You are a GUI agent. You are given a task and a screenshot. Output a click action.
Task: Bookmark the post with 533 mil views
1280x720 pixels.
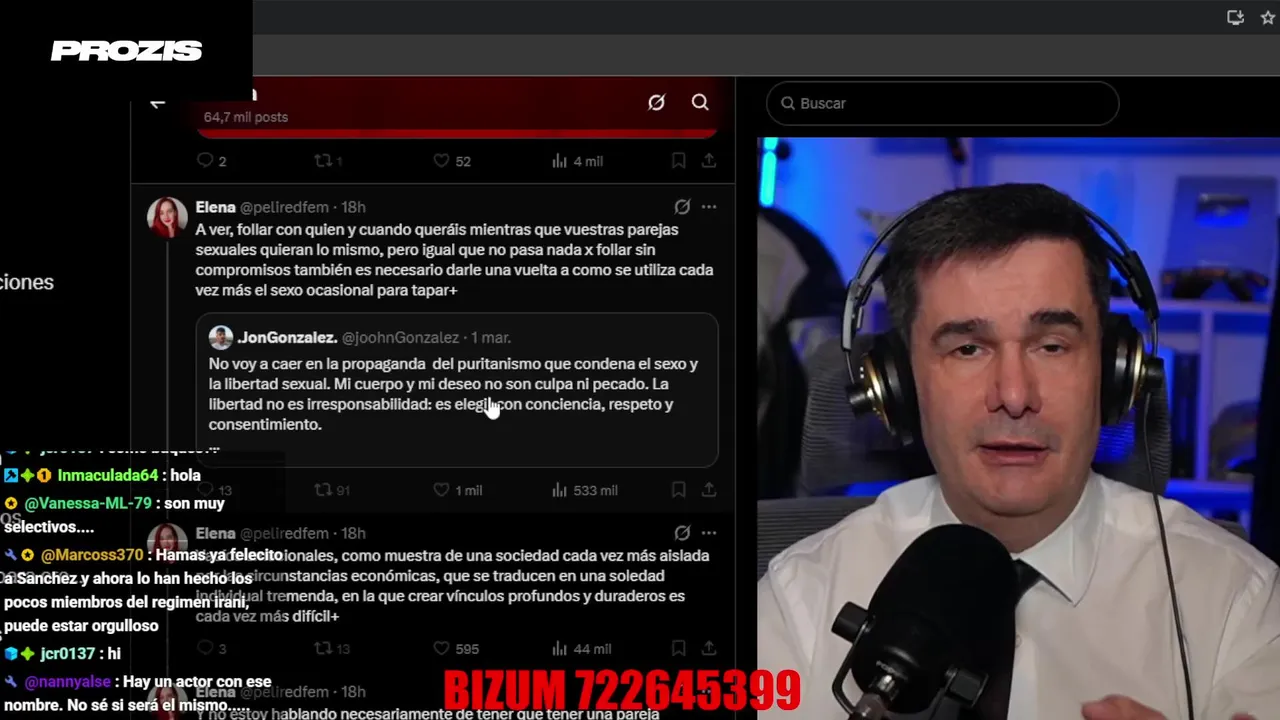(x=678, y=490)
